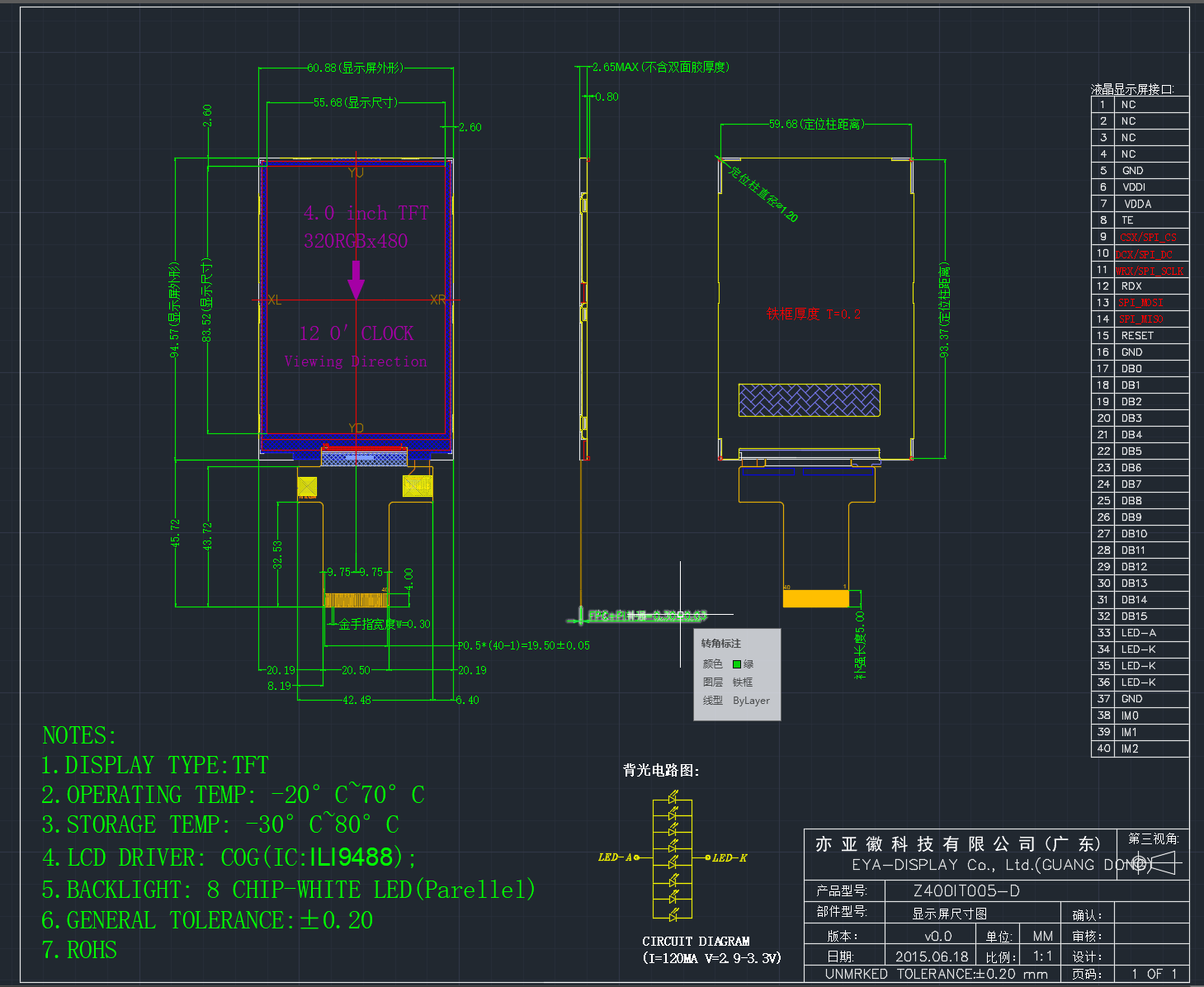Select the 55.68 display width dimension
The image size is (1204, 987).
coord(356,102)
